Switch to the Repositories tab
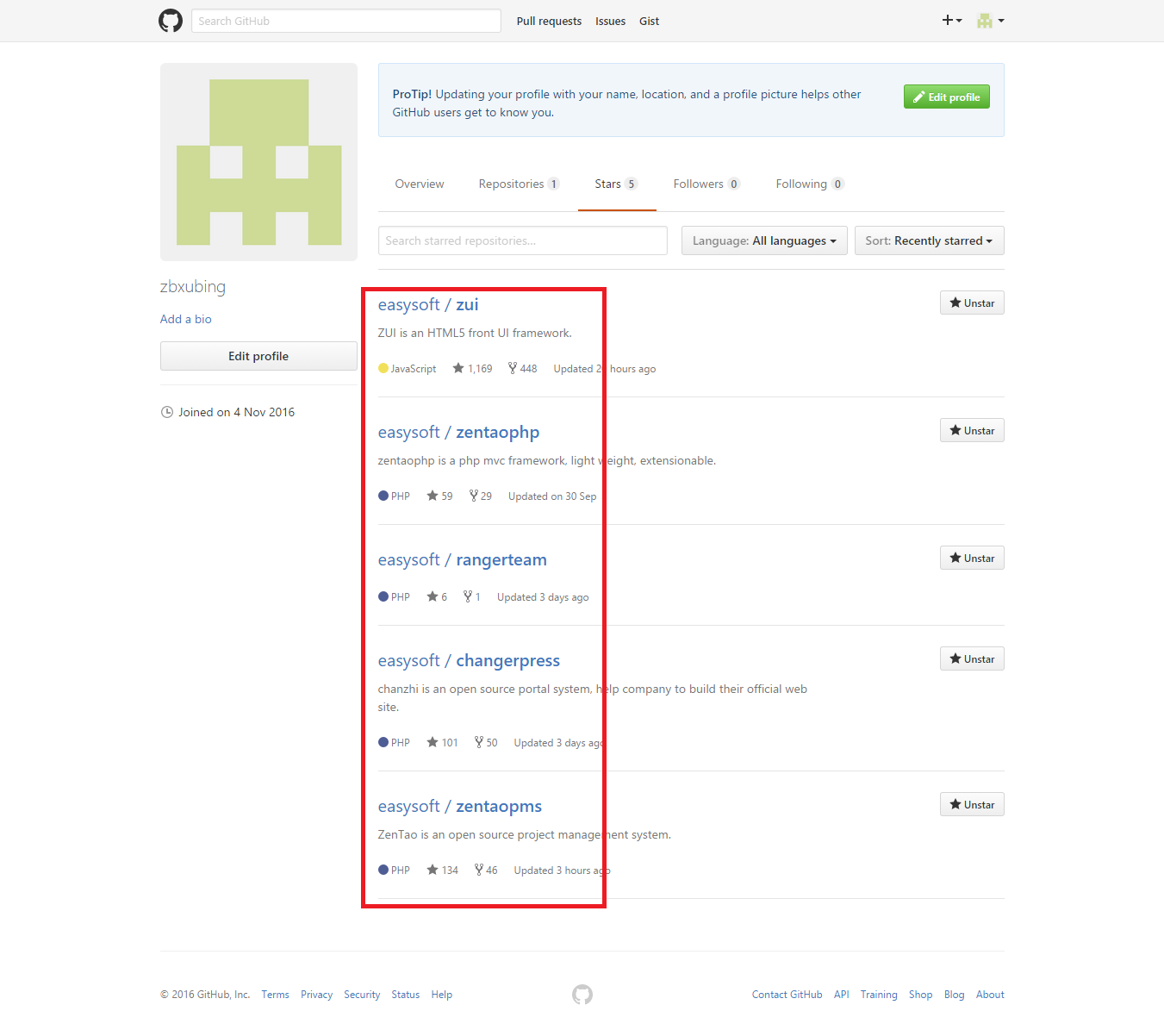 pos(520,184)
